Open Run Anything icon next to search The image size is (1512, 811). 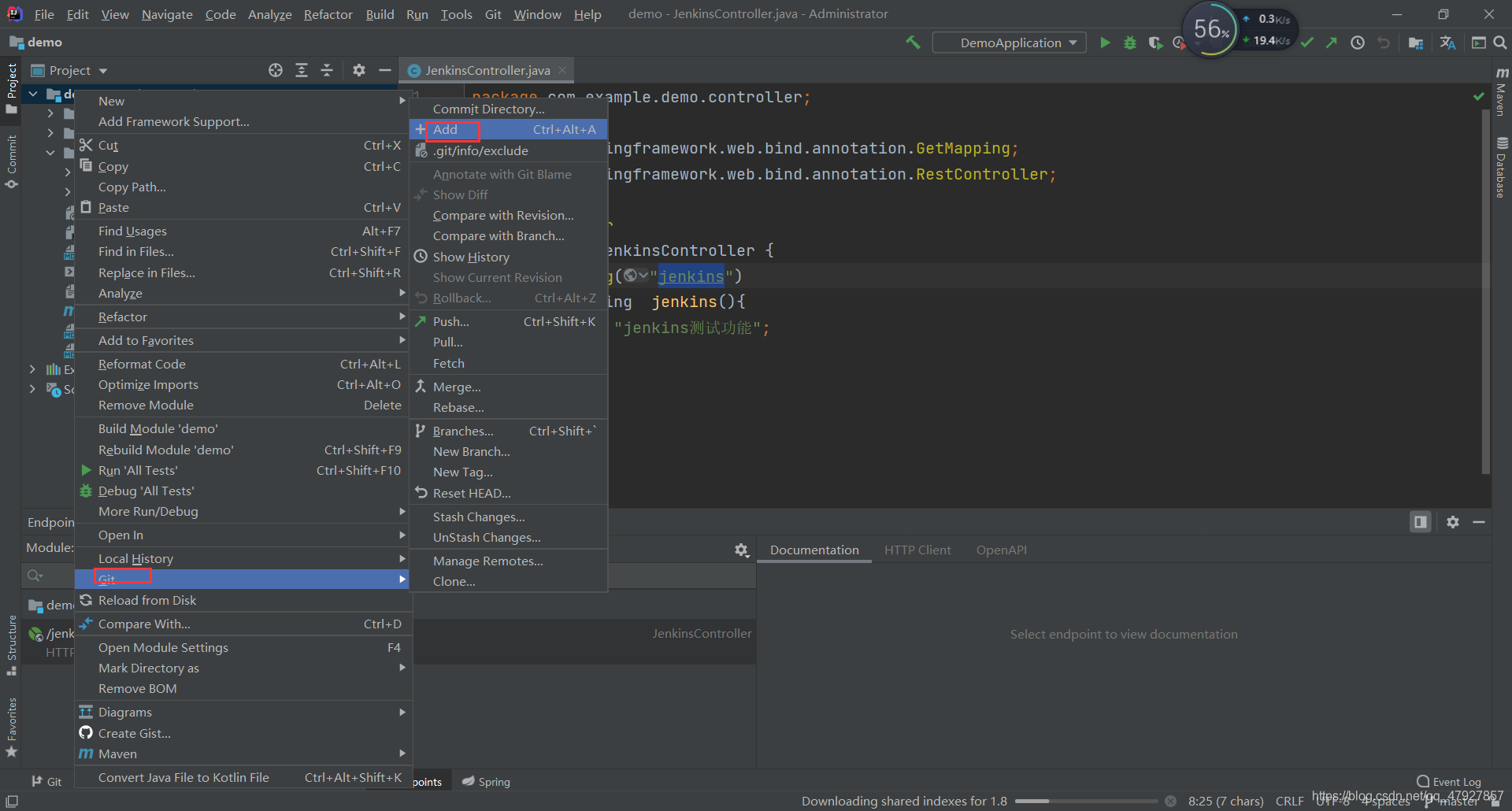(1478, 43)
